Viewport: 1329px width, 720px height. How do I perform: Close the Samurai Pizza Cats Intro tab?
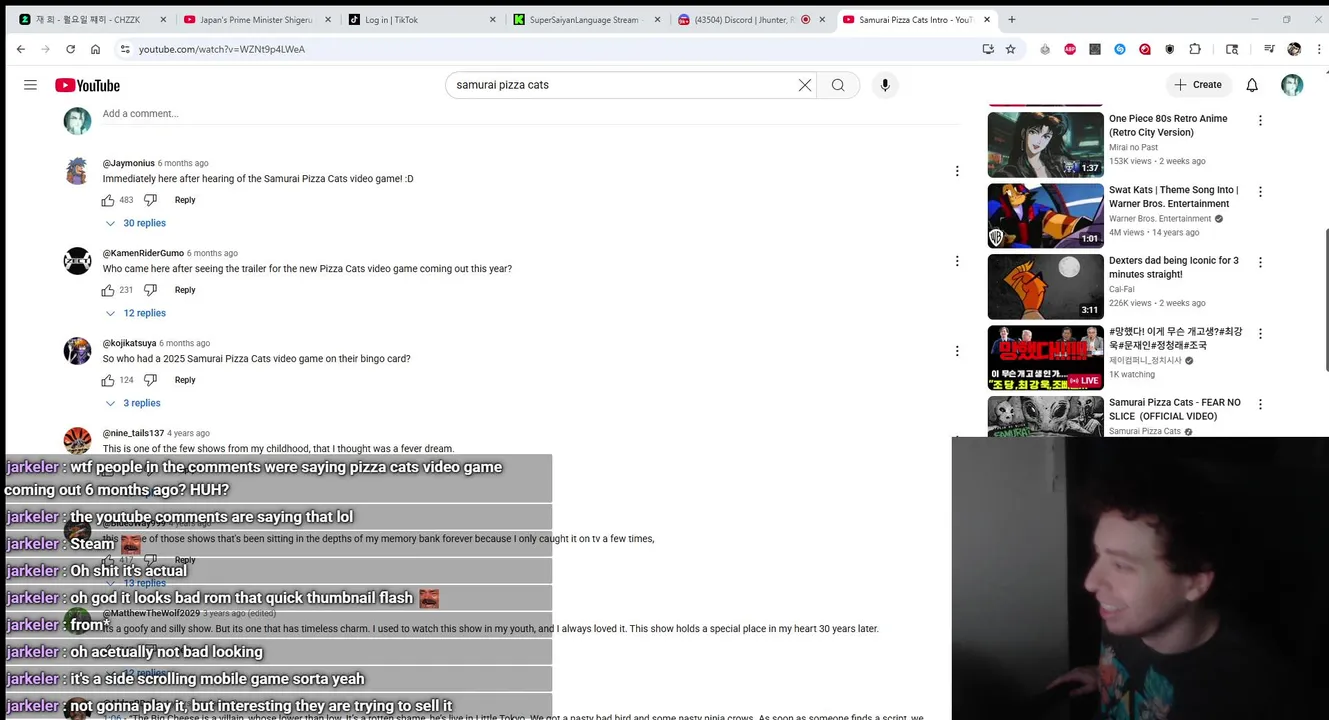click(x=987, y=19)
